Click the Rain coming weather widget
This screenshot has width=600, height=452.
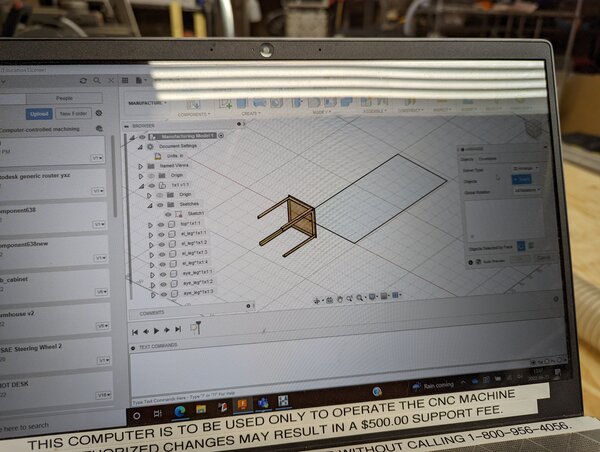[434, 386]
